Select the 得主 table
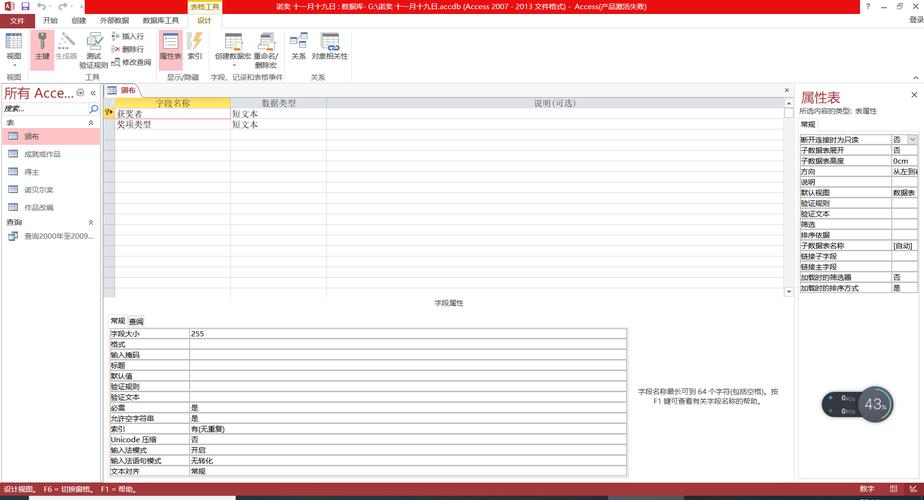Viewport: 924px width, 500px height. 51,172
